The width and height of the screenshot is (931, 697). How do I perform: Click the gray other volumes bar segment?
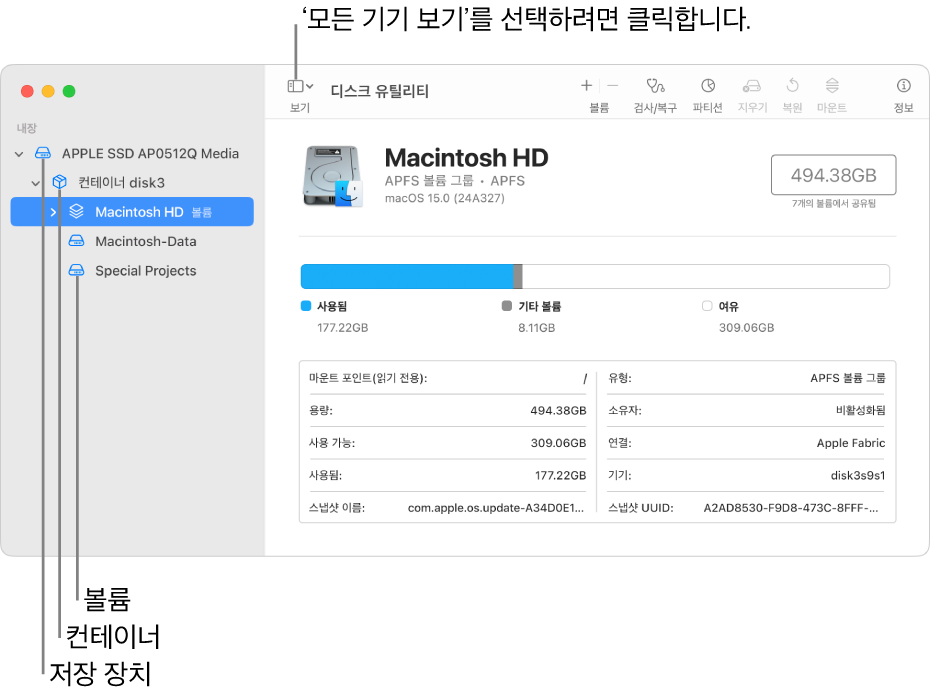[x=518, y=277]
